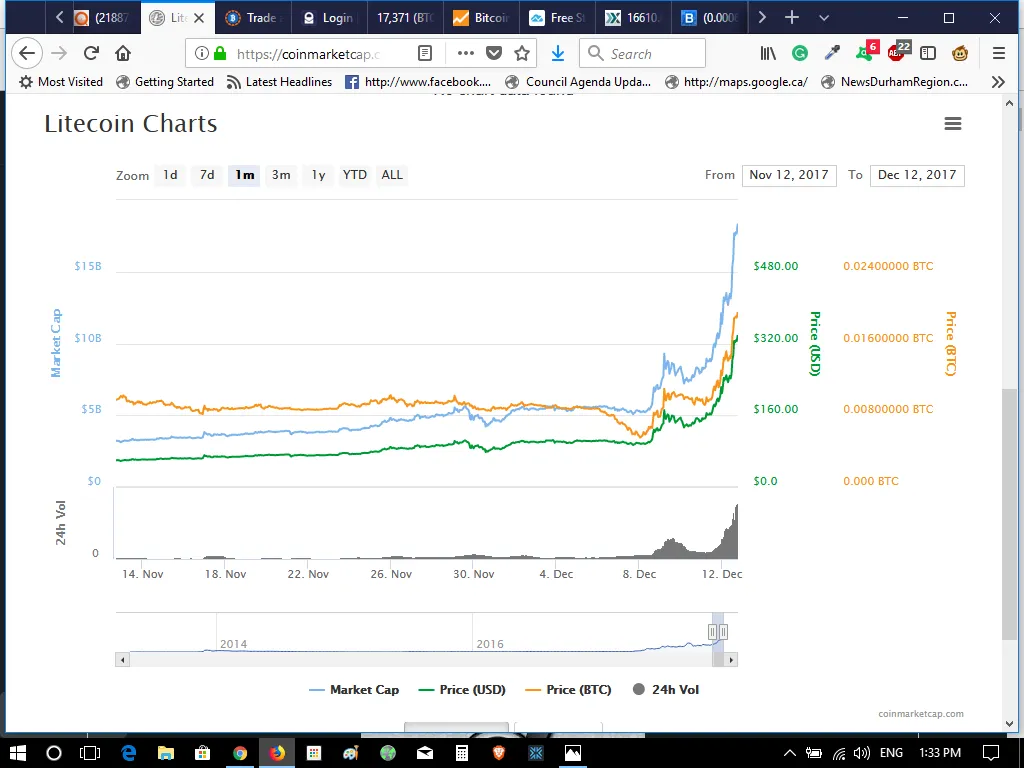Toggle the sidebar view icon
Image resolution: width=1024 pixels, height=768 pixels.
click(x=927, y=54)
